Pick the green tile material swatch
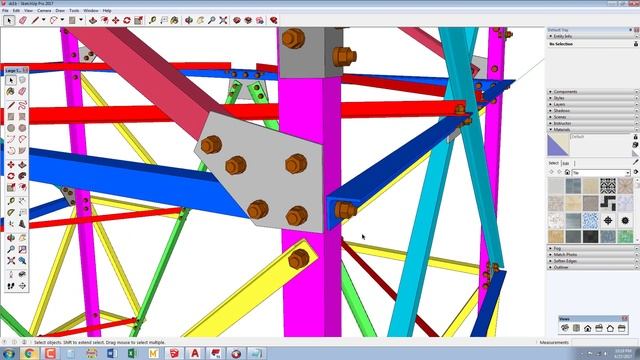640x360 pixels. pyautogui.click(x=625, y=237)
